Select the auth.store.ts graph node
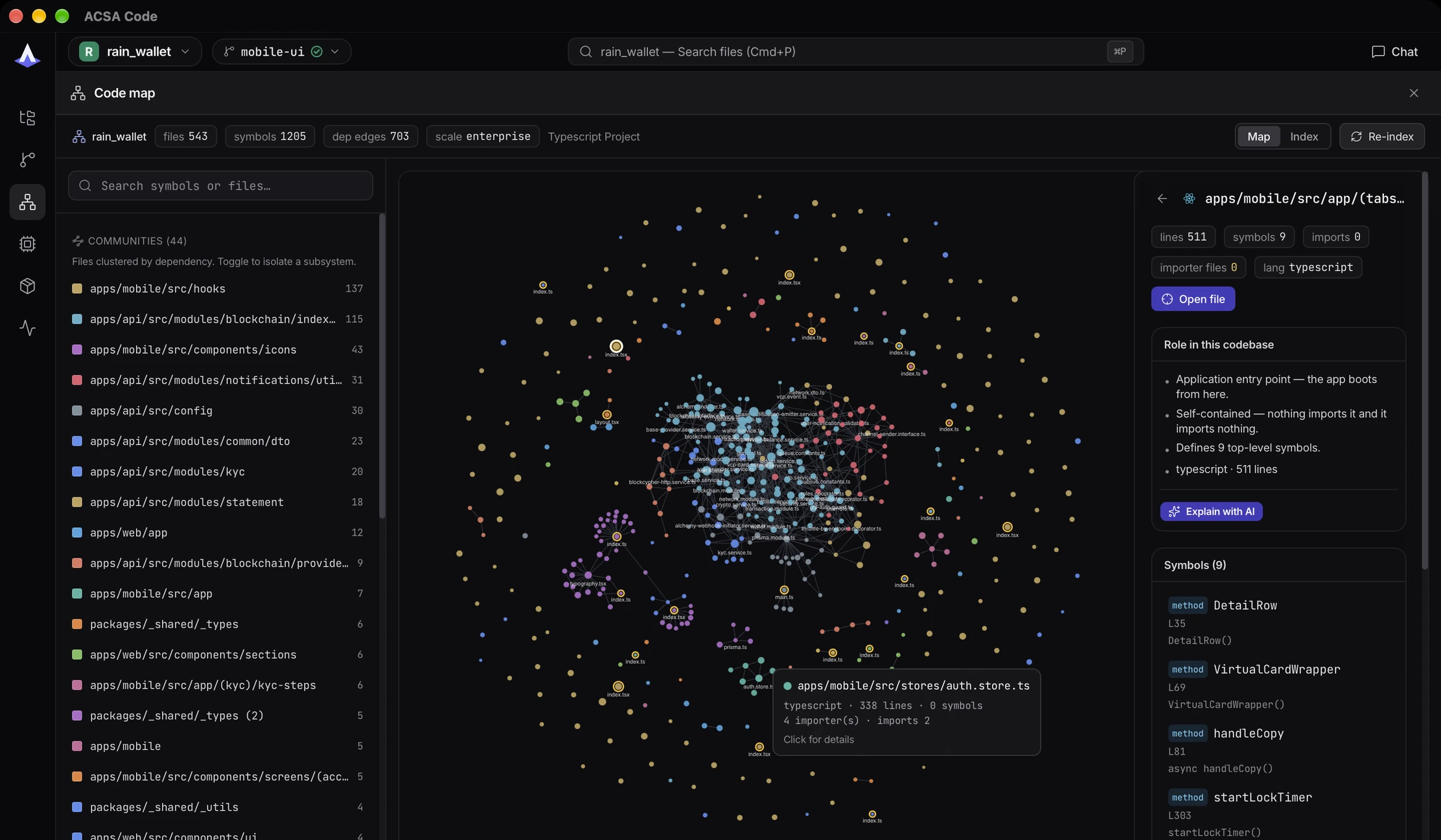This screenshot has width=1441, height=840. (759, 678)
